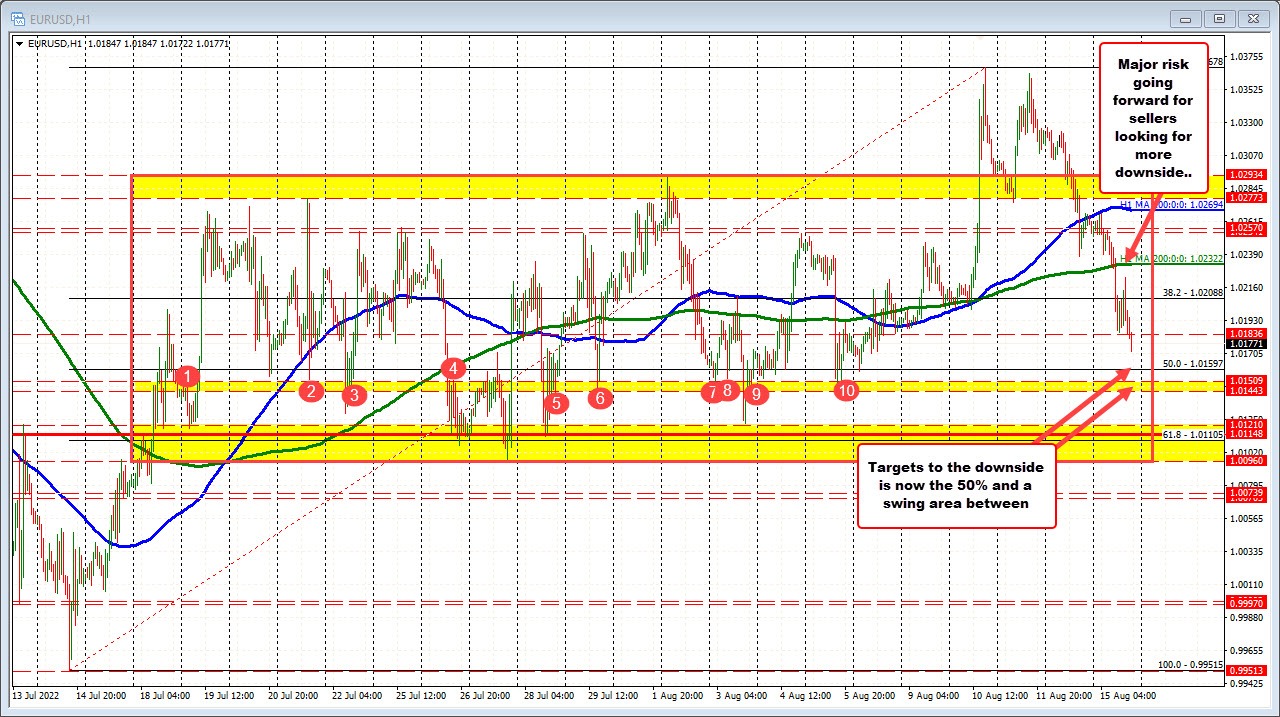Expand the EURUSD,H1 quote dropdown arrow
The image size is (1280, 717).
[18, 44]
